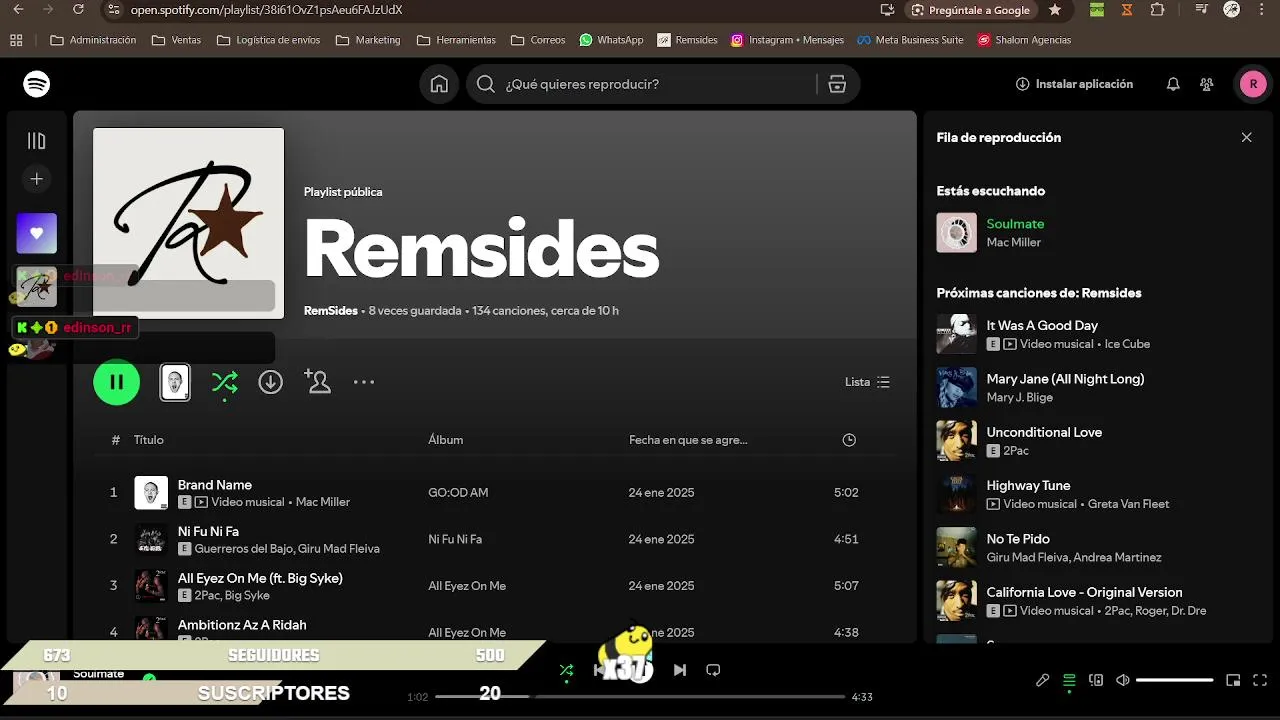Select Mary Jane (All Night Long) in the queue
This screenshot has height=720, width=1280.
pyautogui.click(x=1065, y=379)
